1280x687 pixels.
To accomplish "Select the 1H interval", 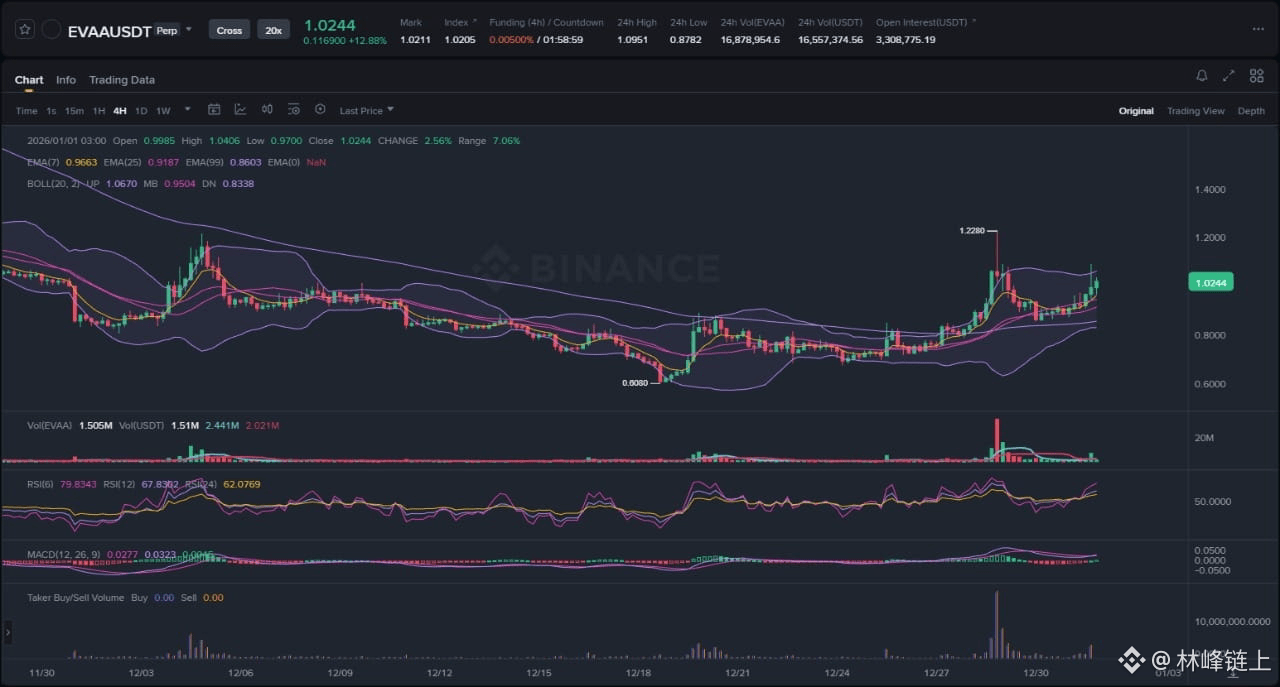I will [x=99, y=111].
